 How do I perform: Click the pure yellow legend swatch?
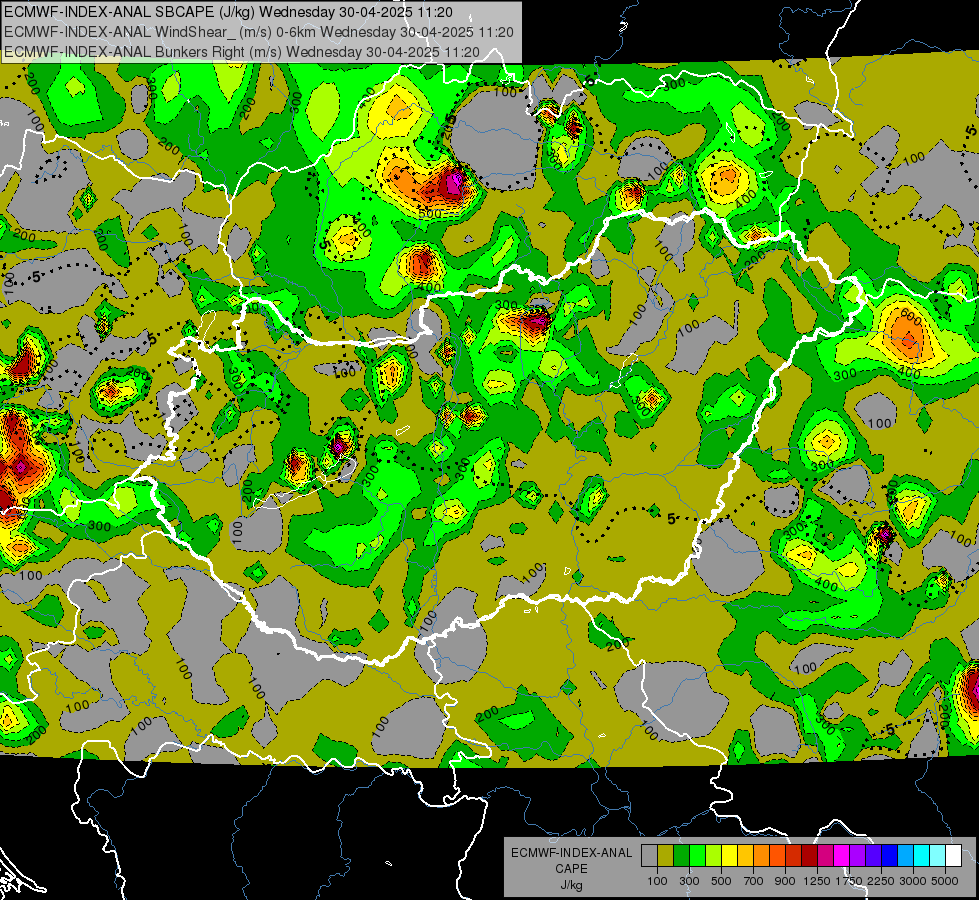click(x=729, y=855)
